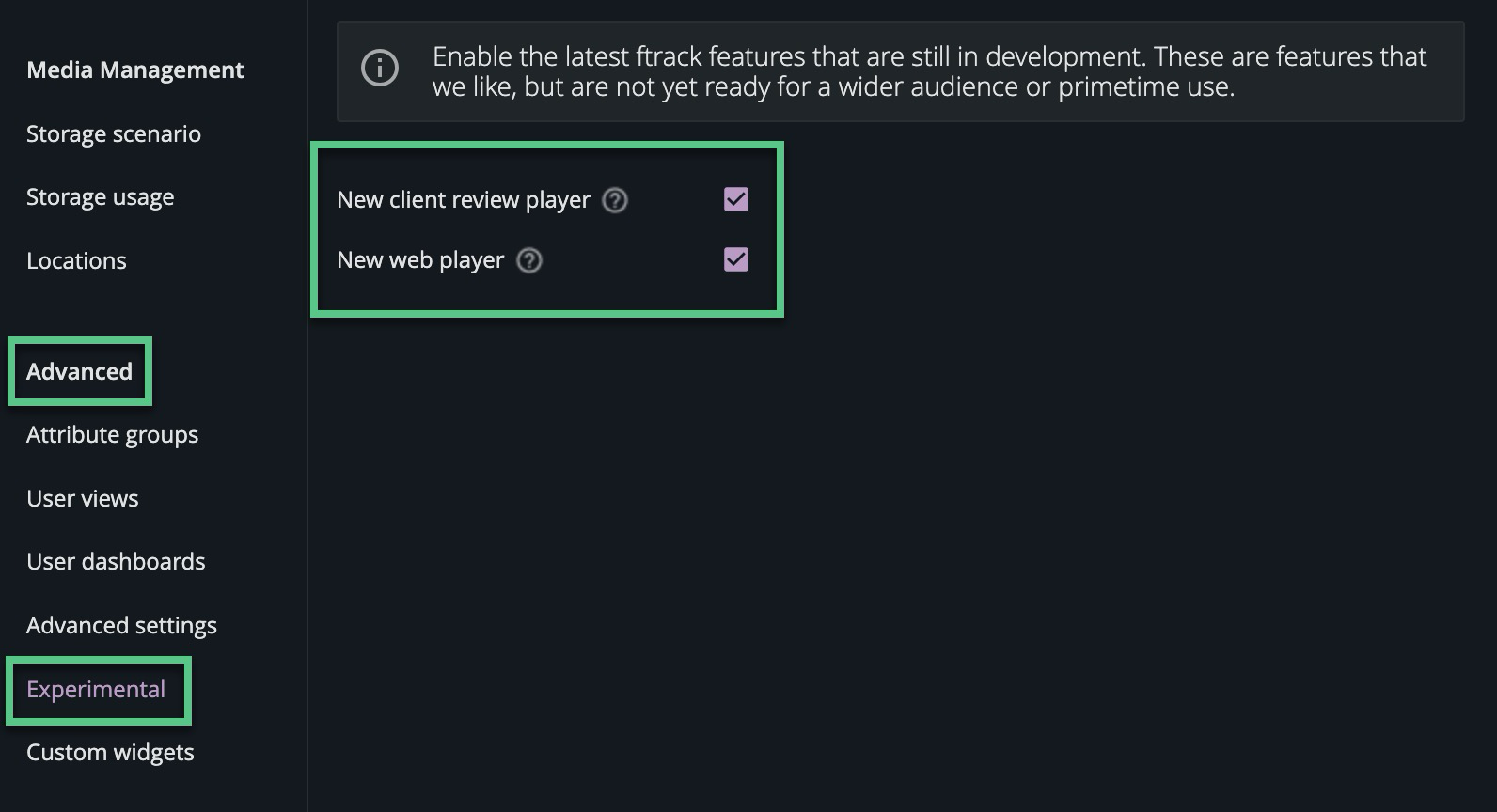Image resolution: width=1497 pixels, height=812 pixels.
Task: Open Storage scenario settings
Action: coord(114,134)
